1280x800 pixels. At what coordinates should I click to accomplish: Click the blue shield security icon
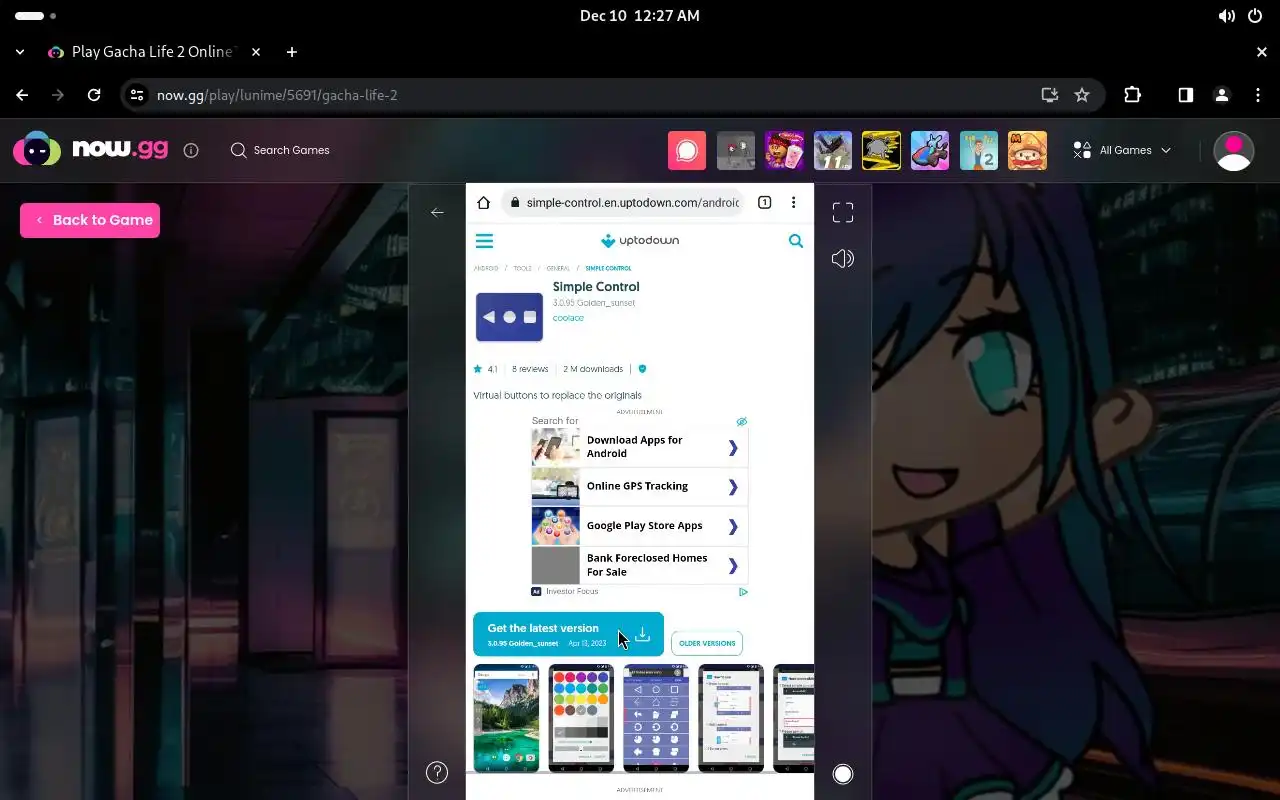click(x=642, y=369)
